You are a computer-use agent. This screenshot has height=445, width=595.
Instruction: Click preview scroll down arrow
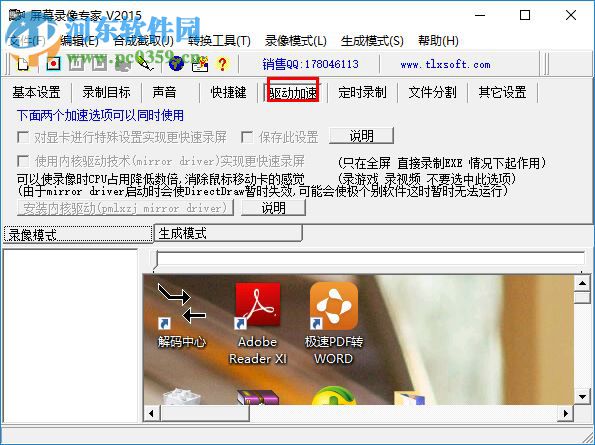[582, 397]
